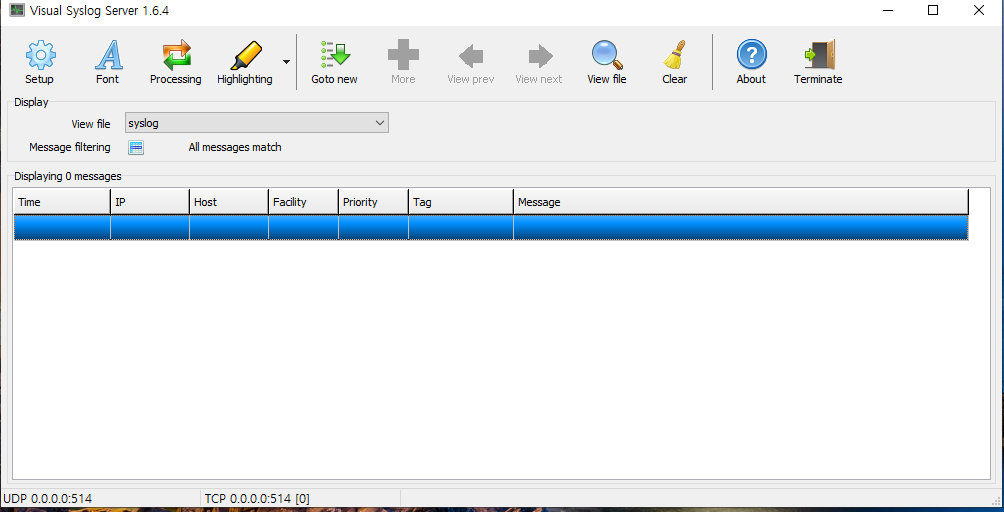The image size is (1004, 512).
Task: Open the Processing rules icon
Action: point(175,56)
